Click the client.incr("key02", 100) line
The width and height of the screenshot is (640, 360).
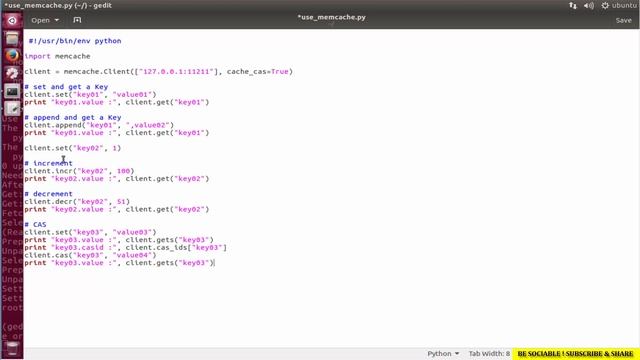[79, 171]
